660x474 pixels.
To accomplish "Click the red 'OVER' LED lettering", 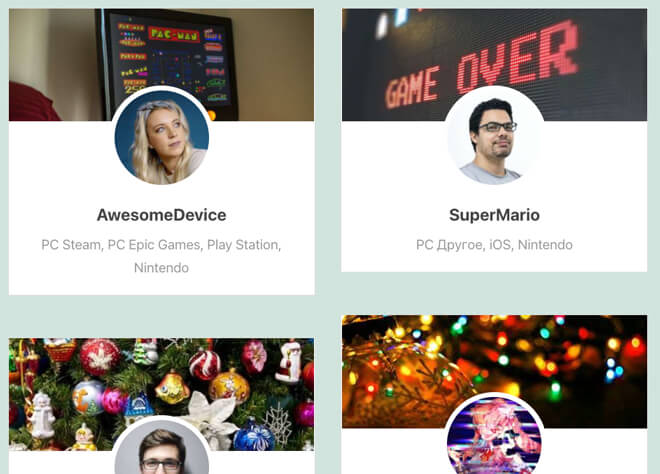I will tap(518, 57).
